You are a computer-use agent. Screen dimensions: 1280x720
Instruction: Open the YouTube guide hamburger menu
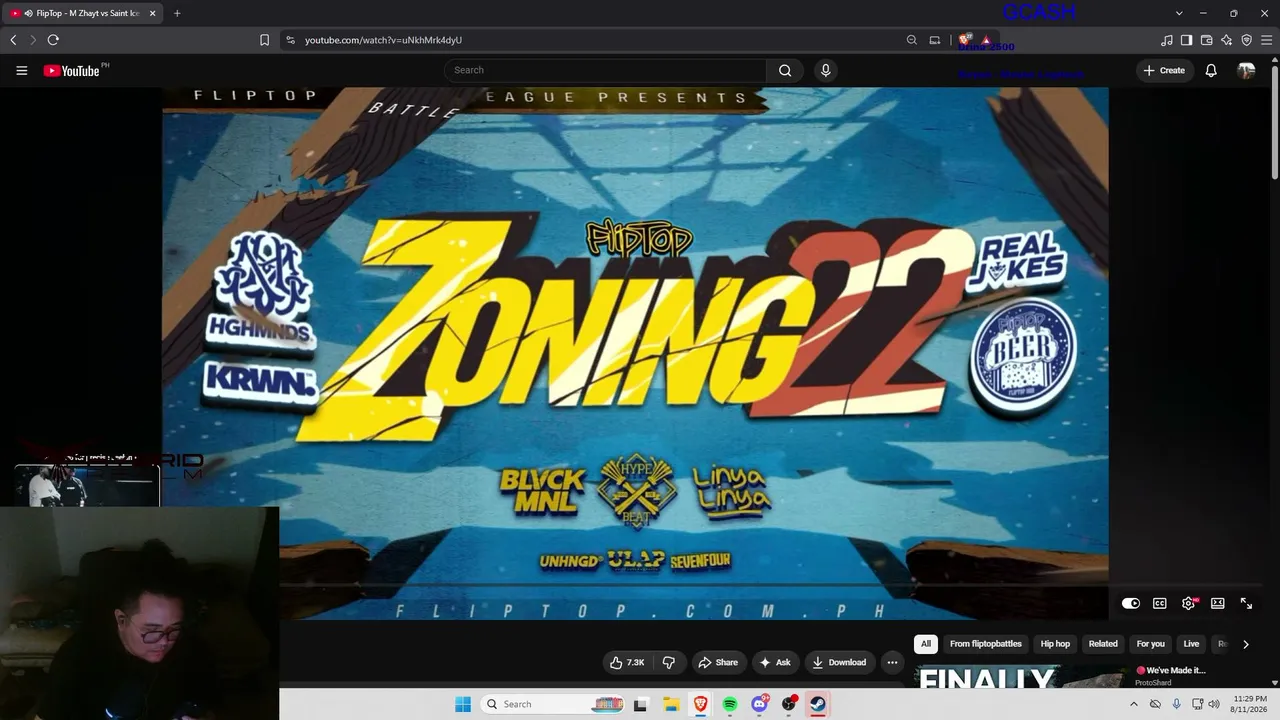21,70
